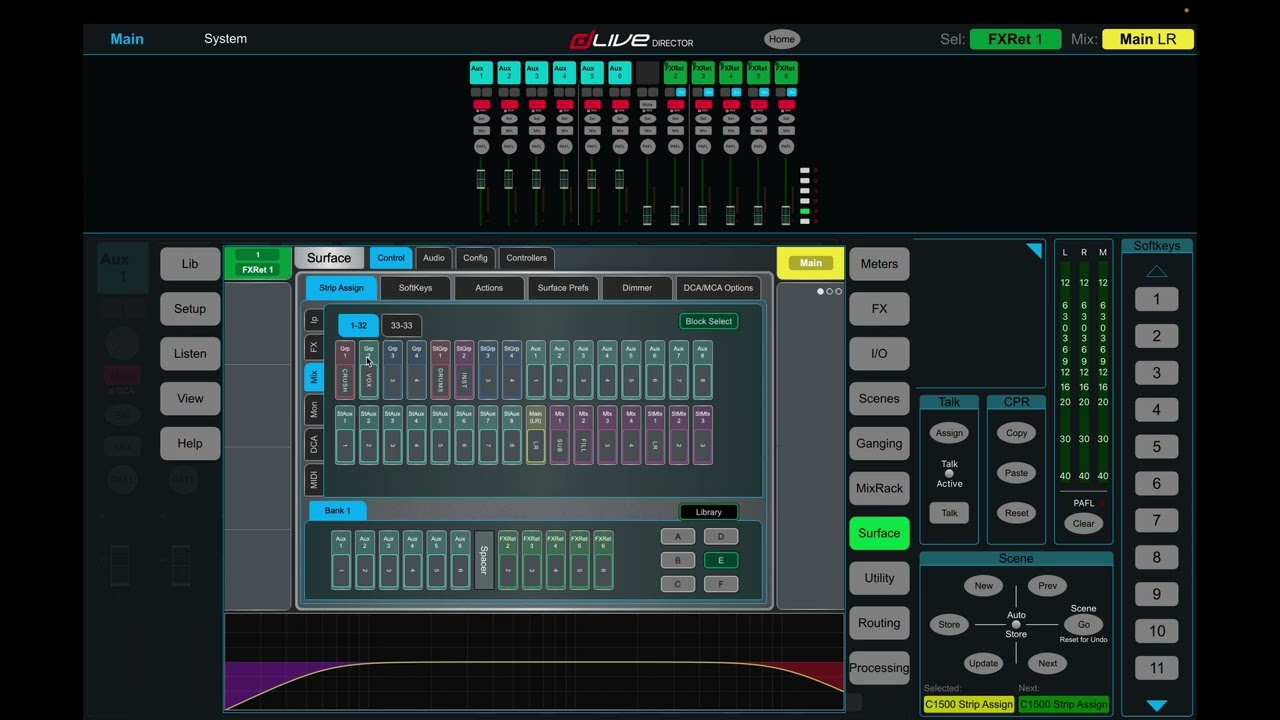Screen dimensions: 1280x720
Task: Open the Library dropdown for Bank 1
Action: click(x=708, y=512)
